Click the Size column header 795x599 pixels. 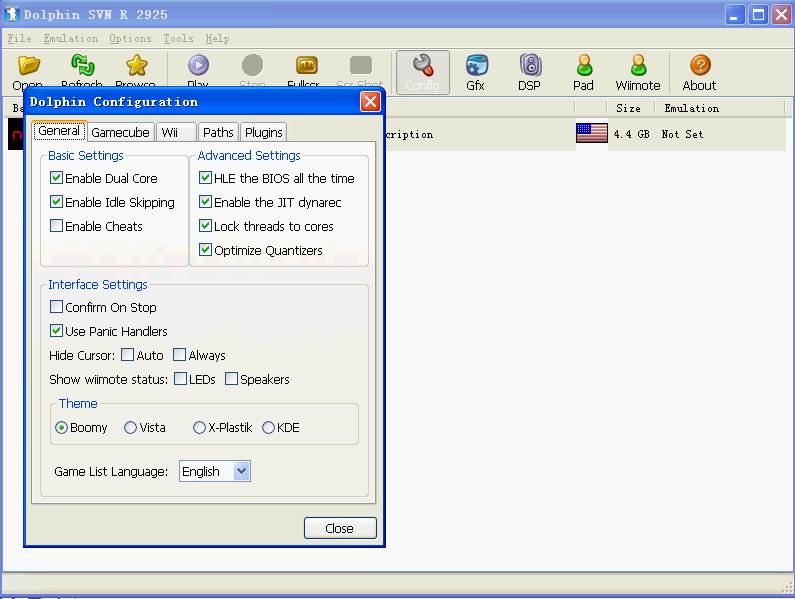click(629, 108)
